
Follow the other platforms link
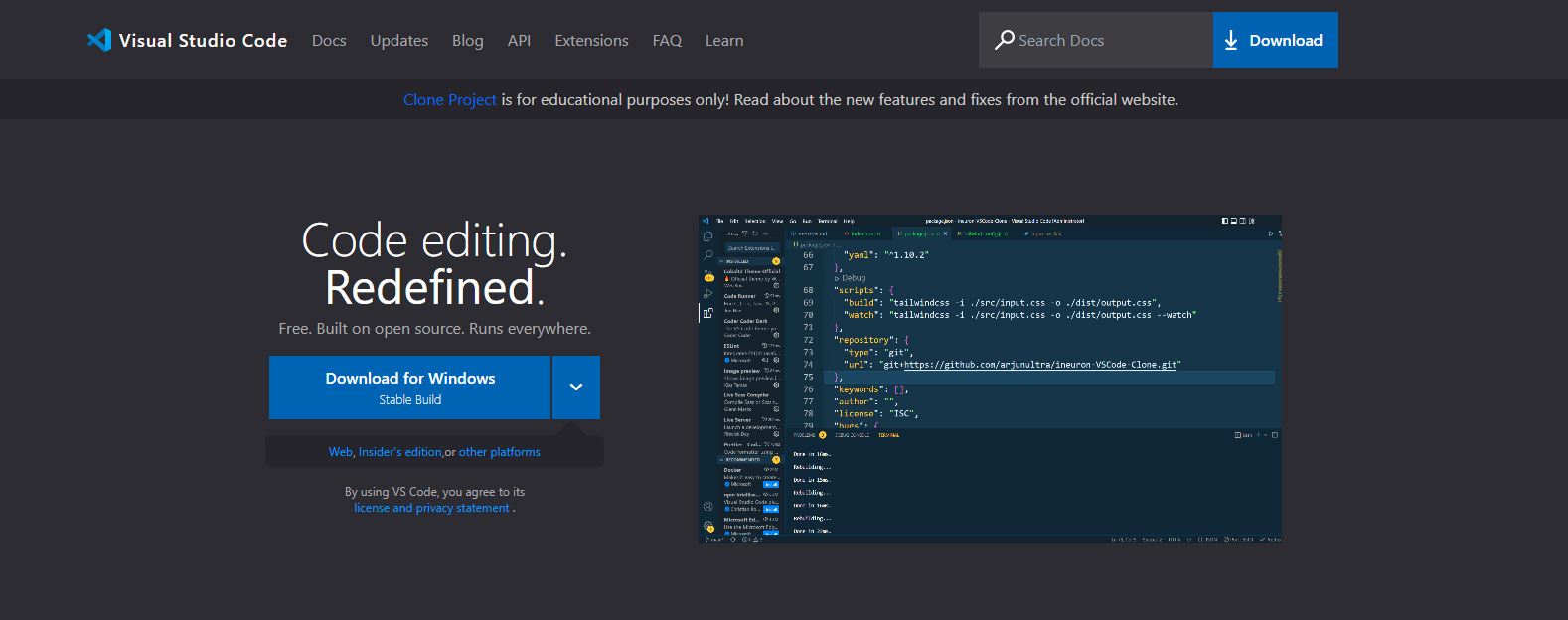[x=500, y=452]
